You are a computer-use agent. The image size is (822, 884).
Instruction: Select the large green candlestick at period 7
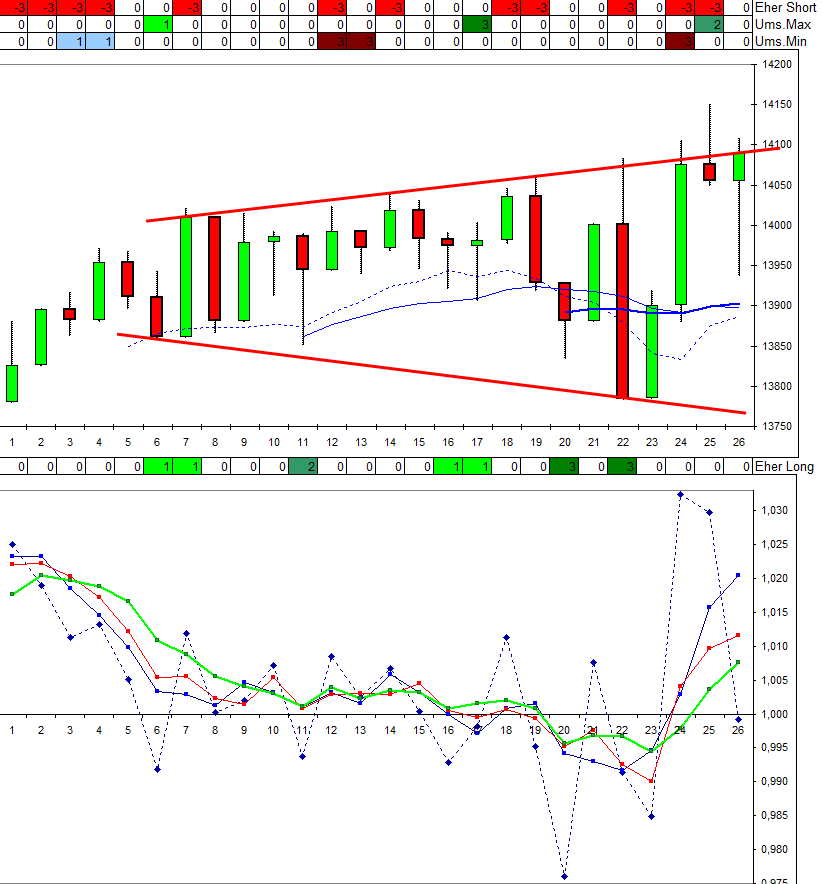tap(186, 276)
